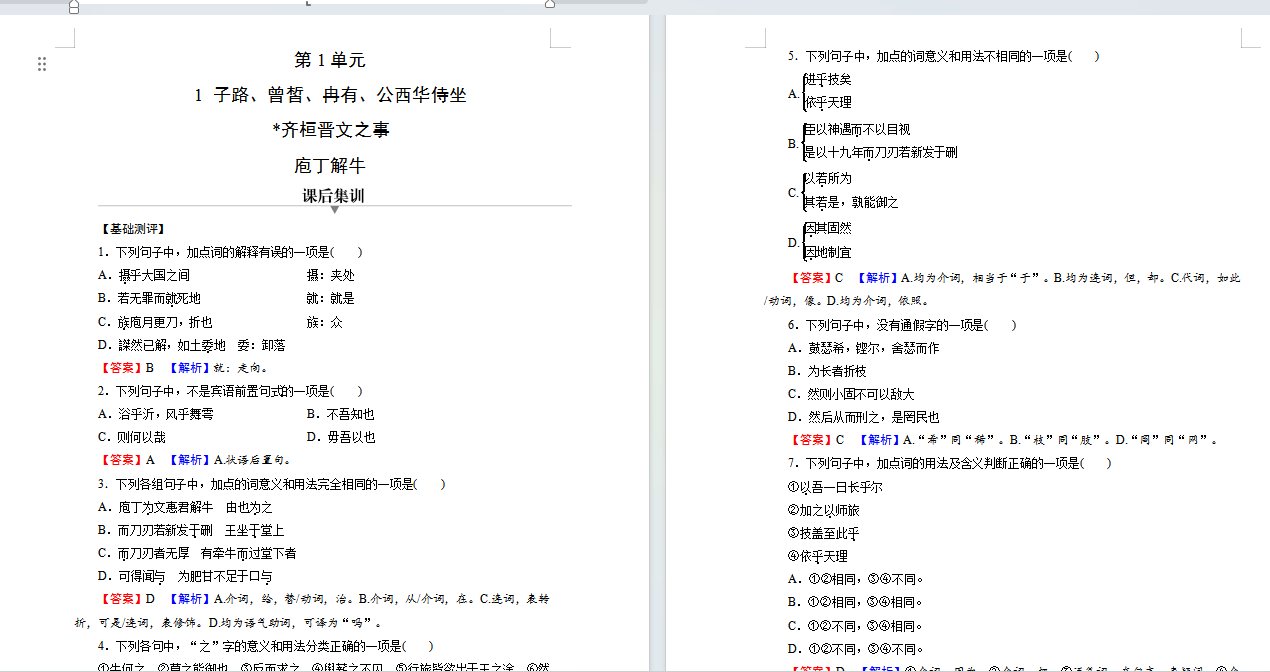Click the 课后集训 section heading

click(333, 195)
